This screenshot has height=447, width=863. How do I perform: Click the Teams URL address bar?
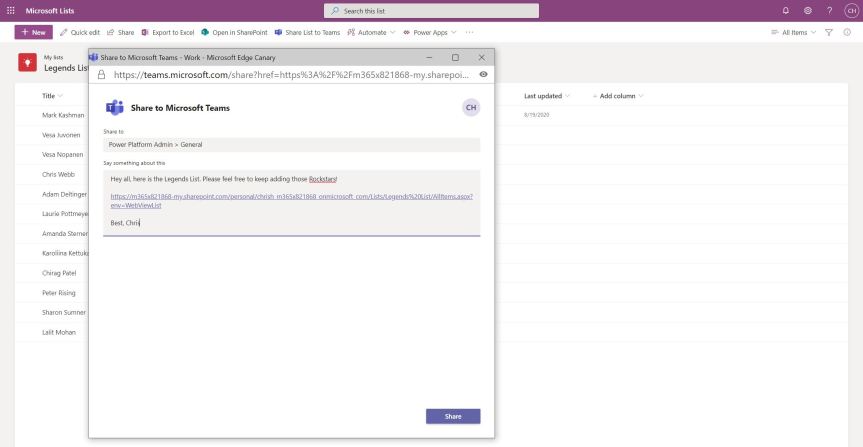292,74
